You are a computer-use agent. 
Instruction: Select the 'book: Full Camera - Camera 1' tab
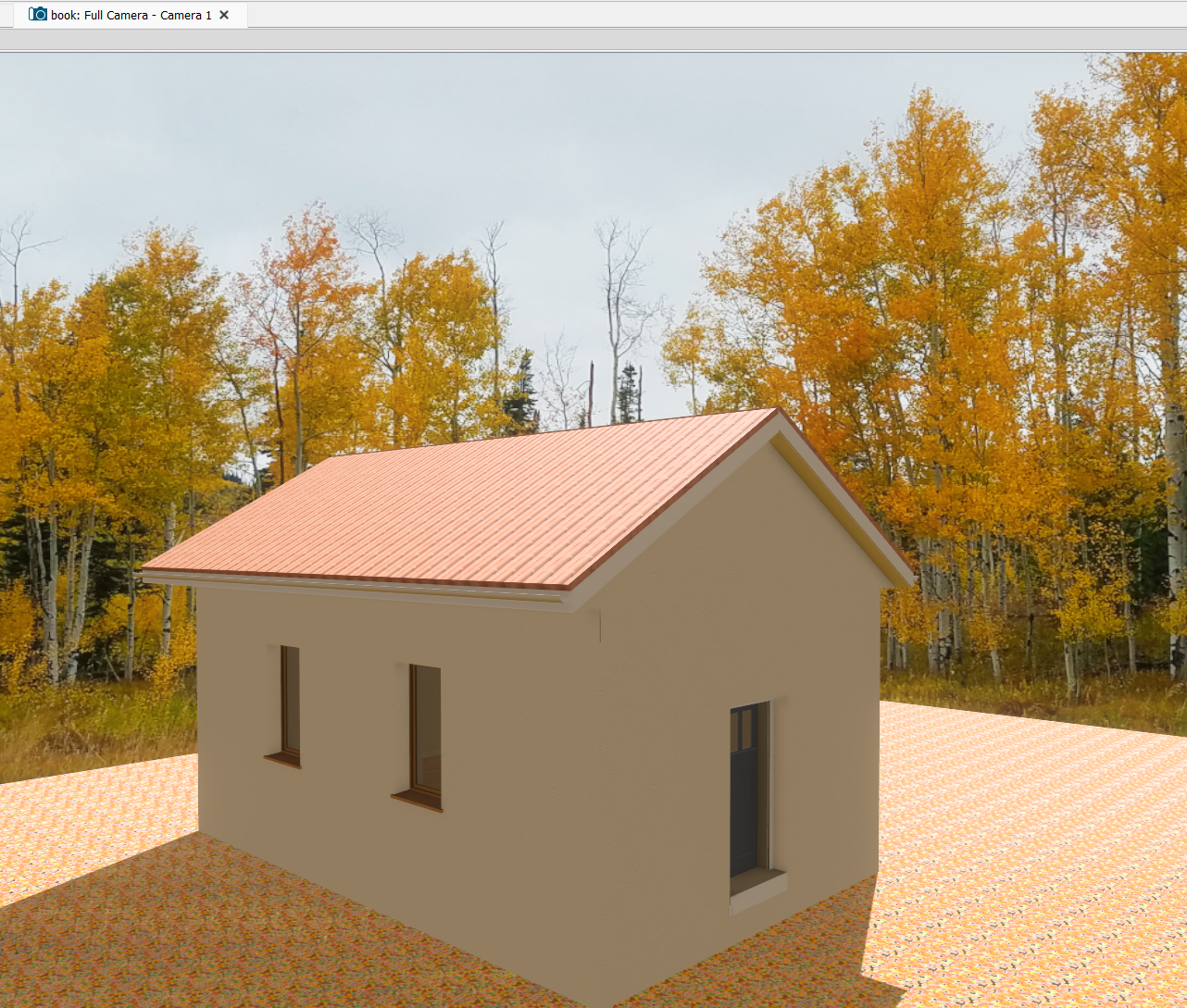[131, 15]
